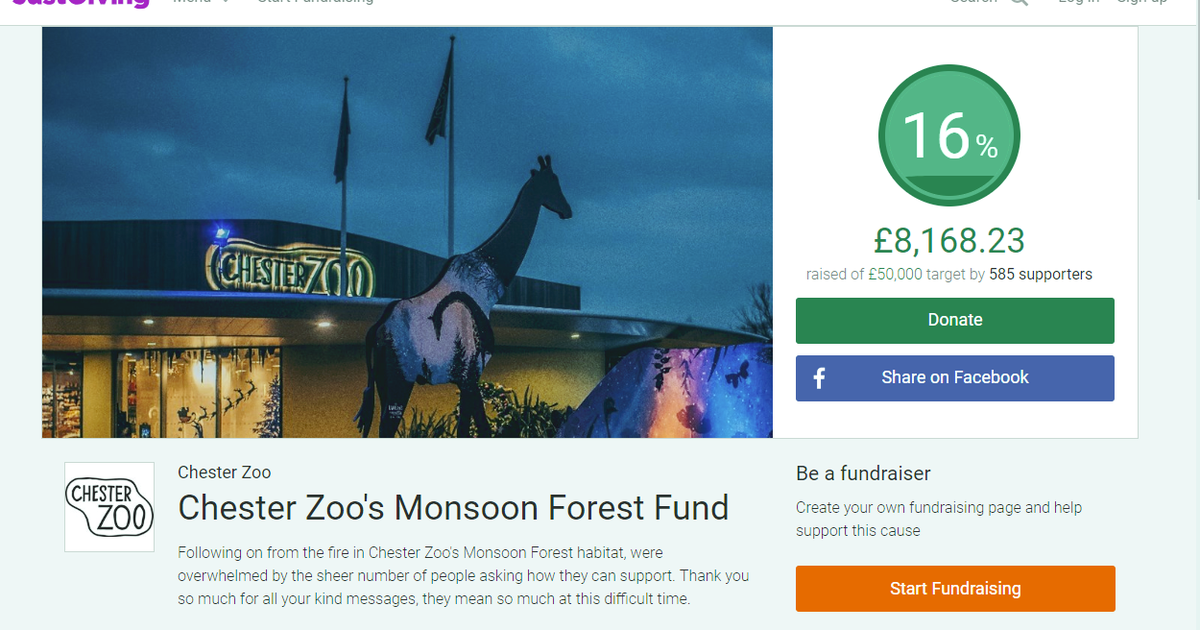This screenshot has width=1200, height=630.
Task: Click the Facebook 'f' icon
Action: click(819, 378)
